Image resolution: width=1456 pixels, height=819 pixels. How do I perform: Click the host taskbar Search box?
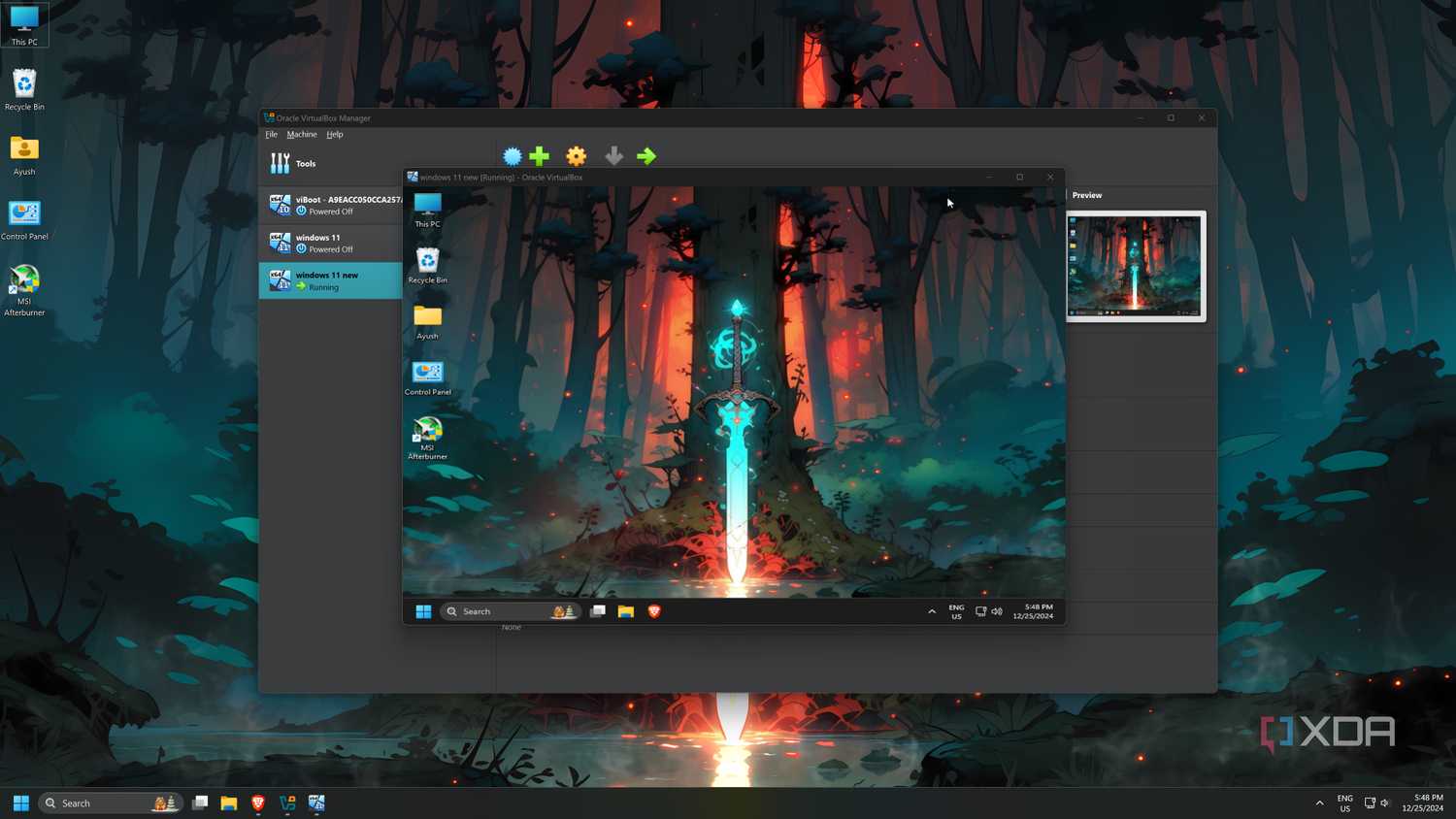coord(110,803)
